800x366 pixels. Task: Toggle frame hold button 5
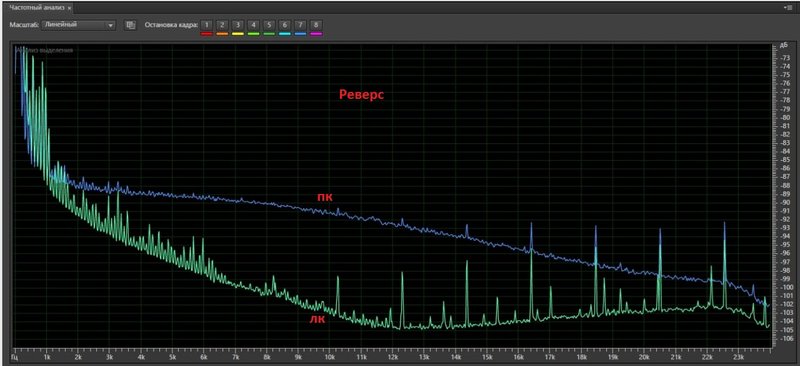269,25
